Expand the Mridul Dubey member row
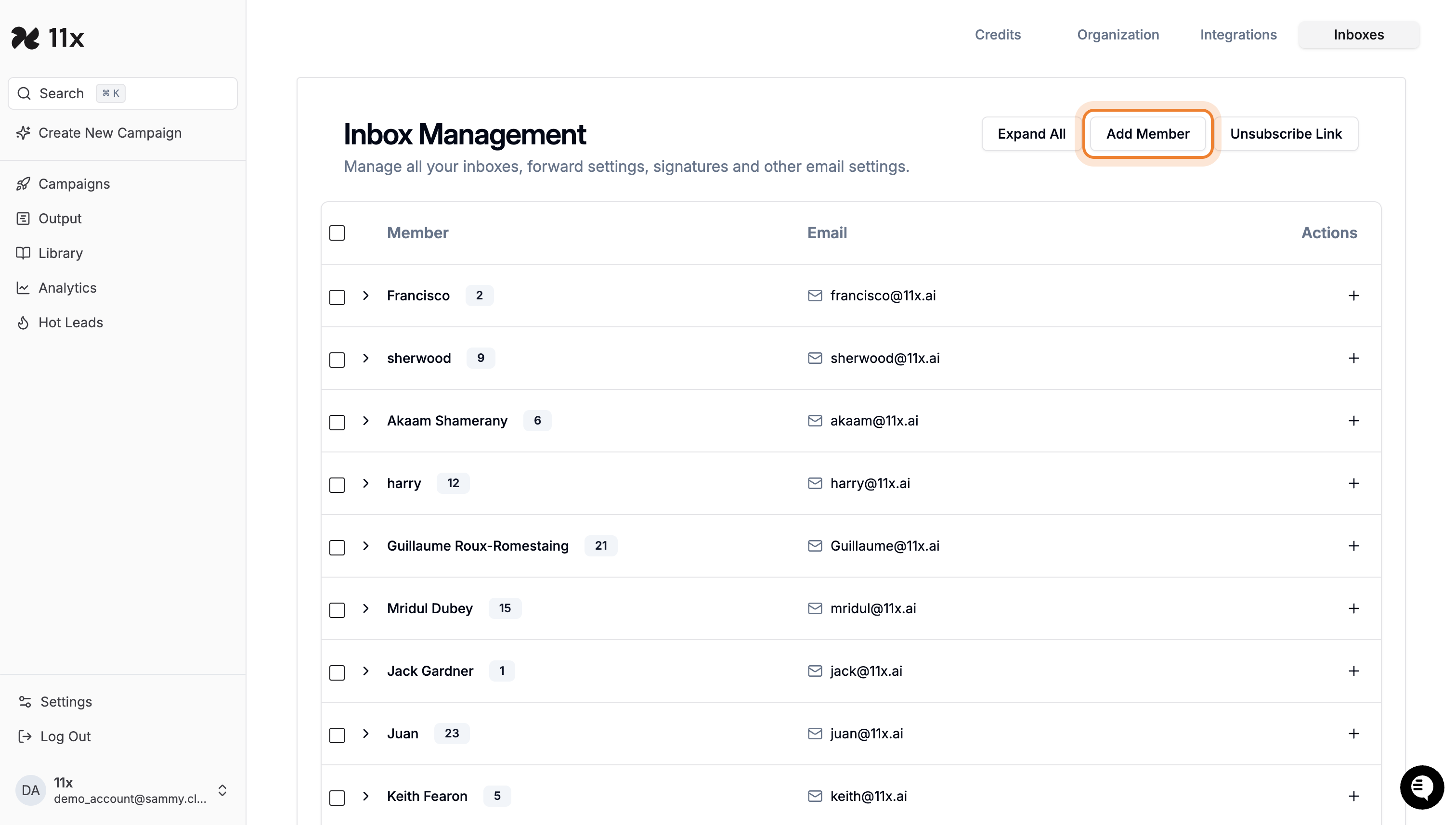1456x825 pixels. tap(365, 608)
